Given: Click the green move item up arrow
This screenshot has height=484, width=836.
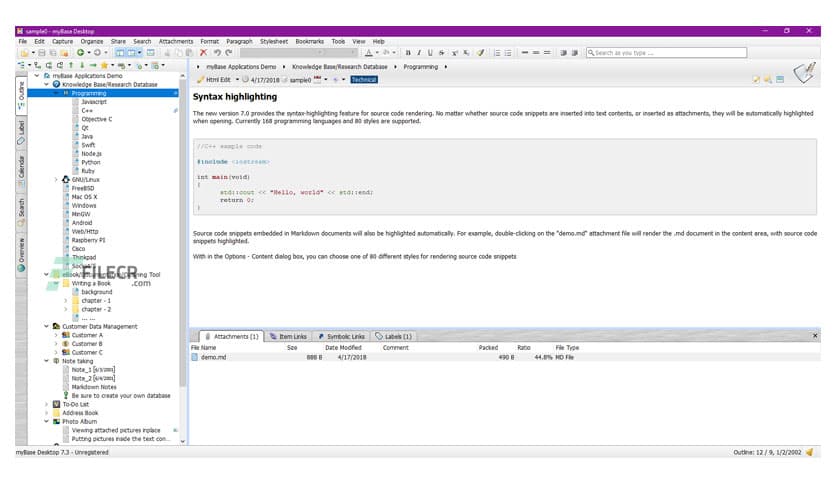Looking at the screenshot, I should 71,65.
